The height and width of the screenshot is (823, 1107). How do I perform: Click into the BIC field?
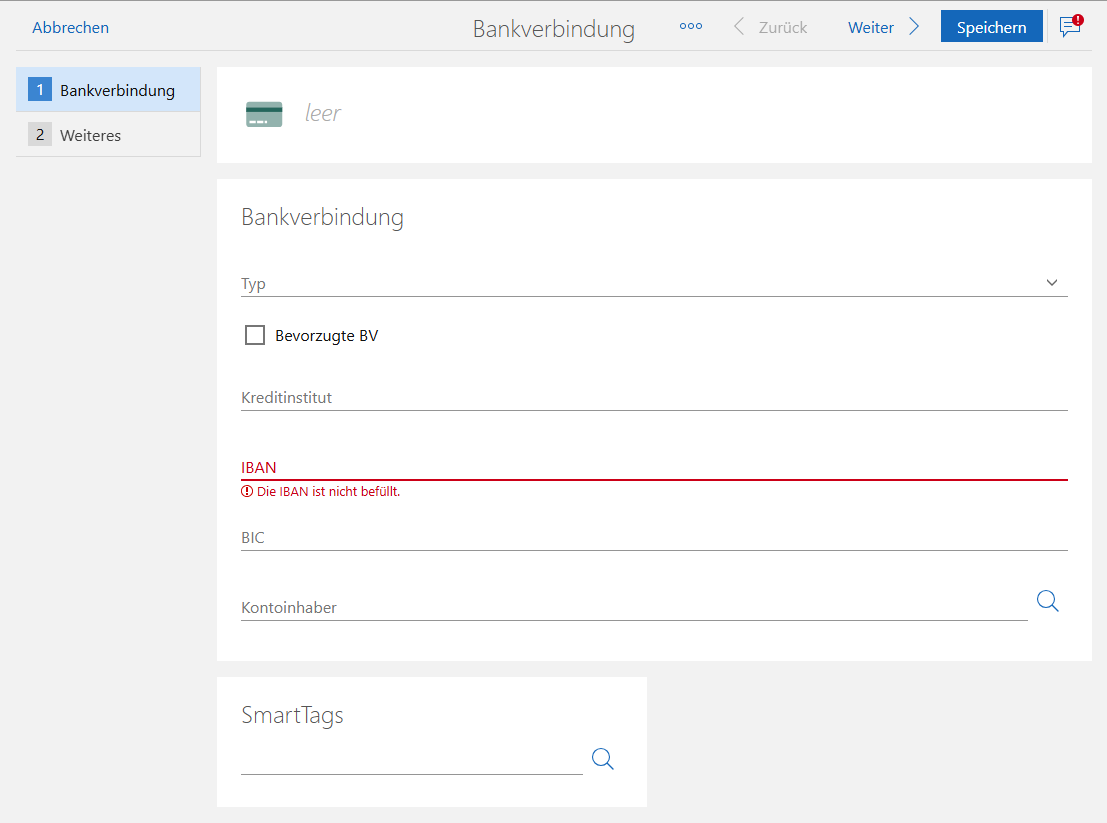[x=654, y=537]
